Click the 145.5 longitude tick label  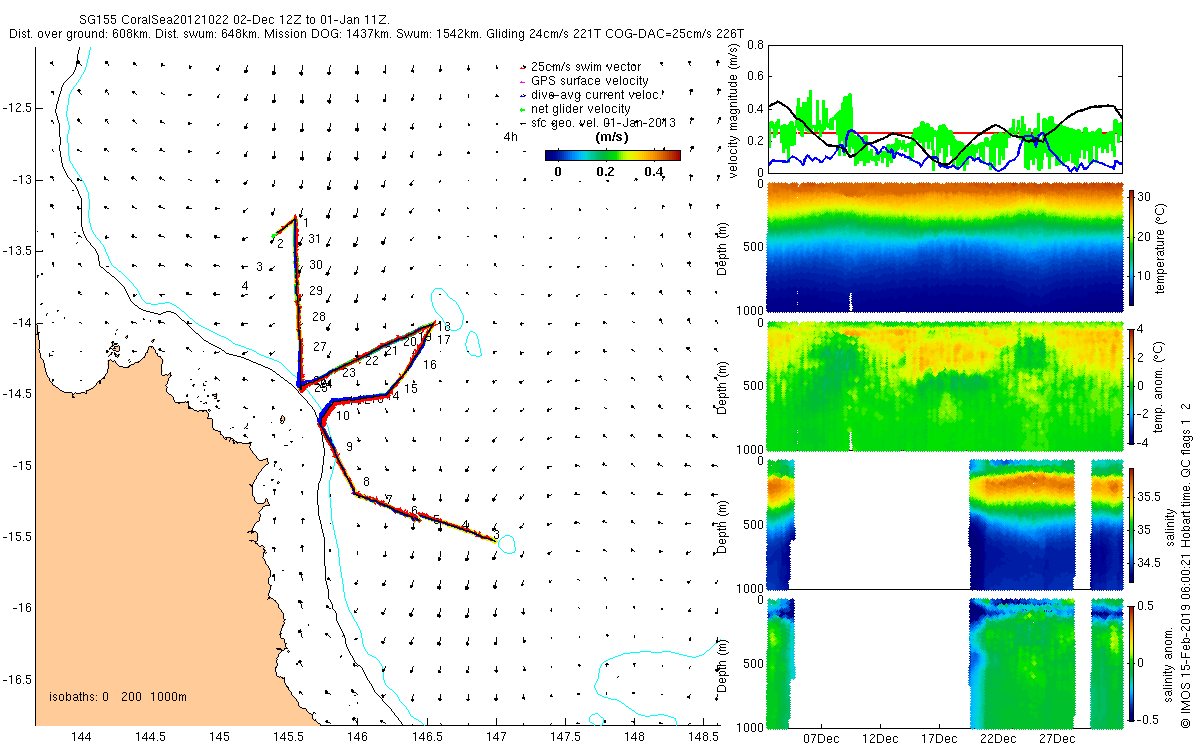pyautogui.click(x=288, y=737)
